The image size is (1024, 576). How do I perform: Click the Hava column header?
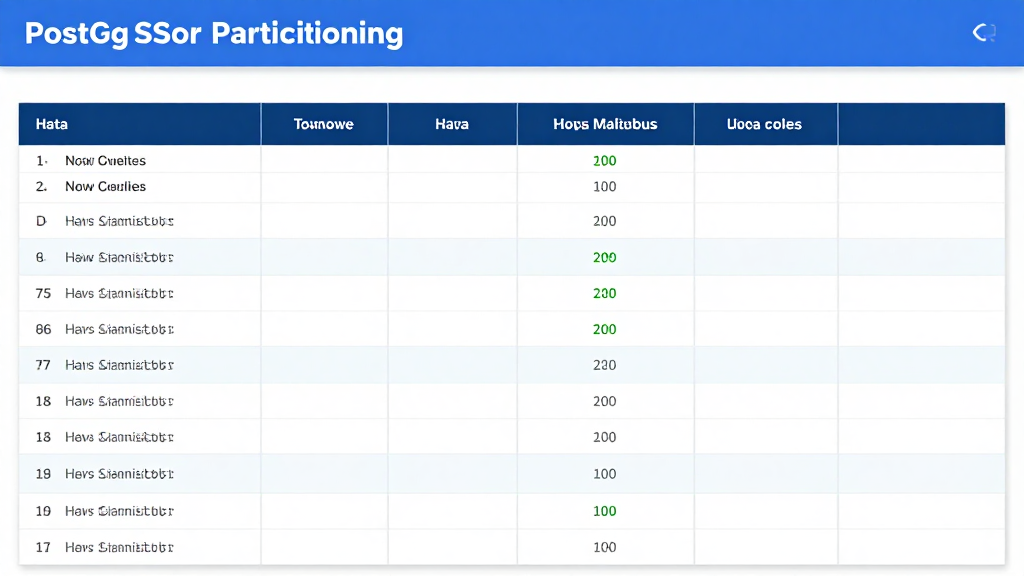(451, 123)
